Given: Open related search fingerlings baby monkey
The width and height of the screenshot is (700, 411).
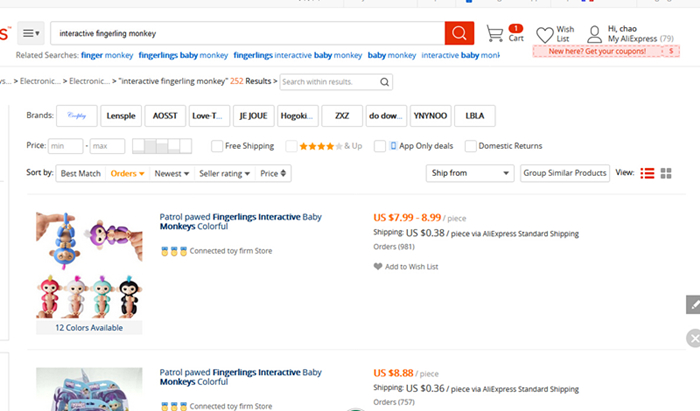Looking at the screenshot, I should pyautogui.click(x=183, y=55).
